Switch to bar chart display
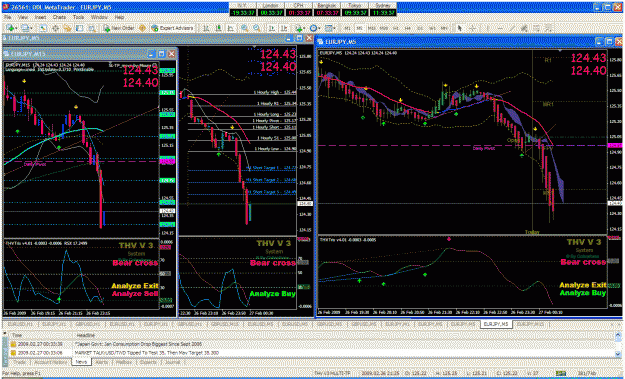Image resolution: width=625 pixels, height=379 pixels. [x=206, y=28]
